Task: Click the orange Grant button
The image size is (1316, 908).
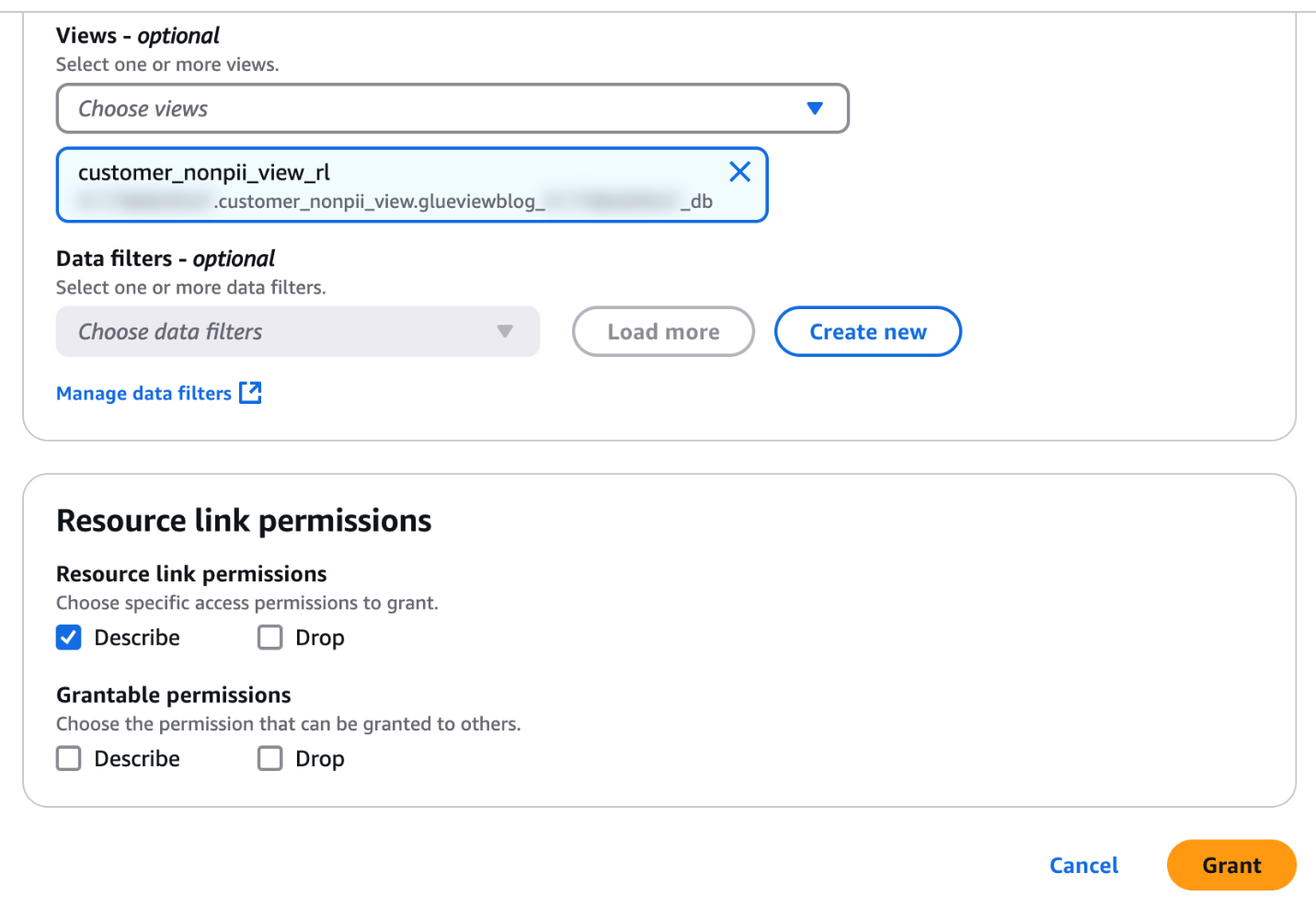Action: click(x=1230, y=865)
